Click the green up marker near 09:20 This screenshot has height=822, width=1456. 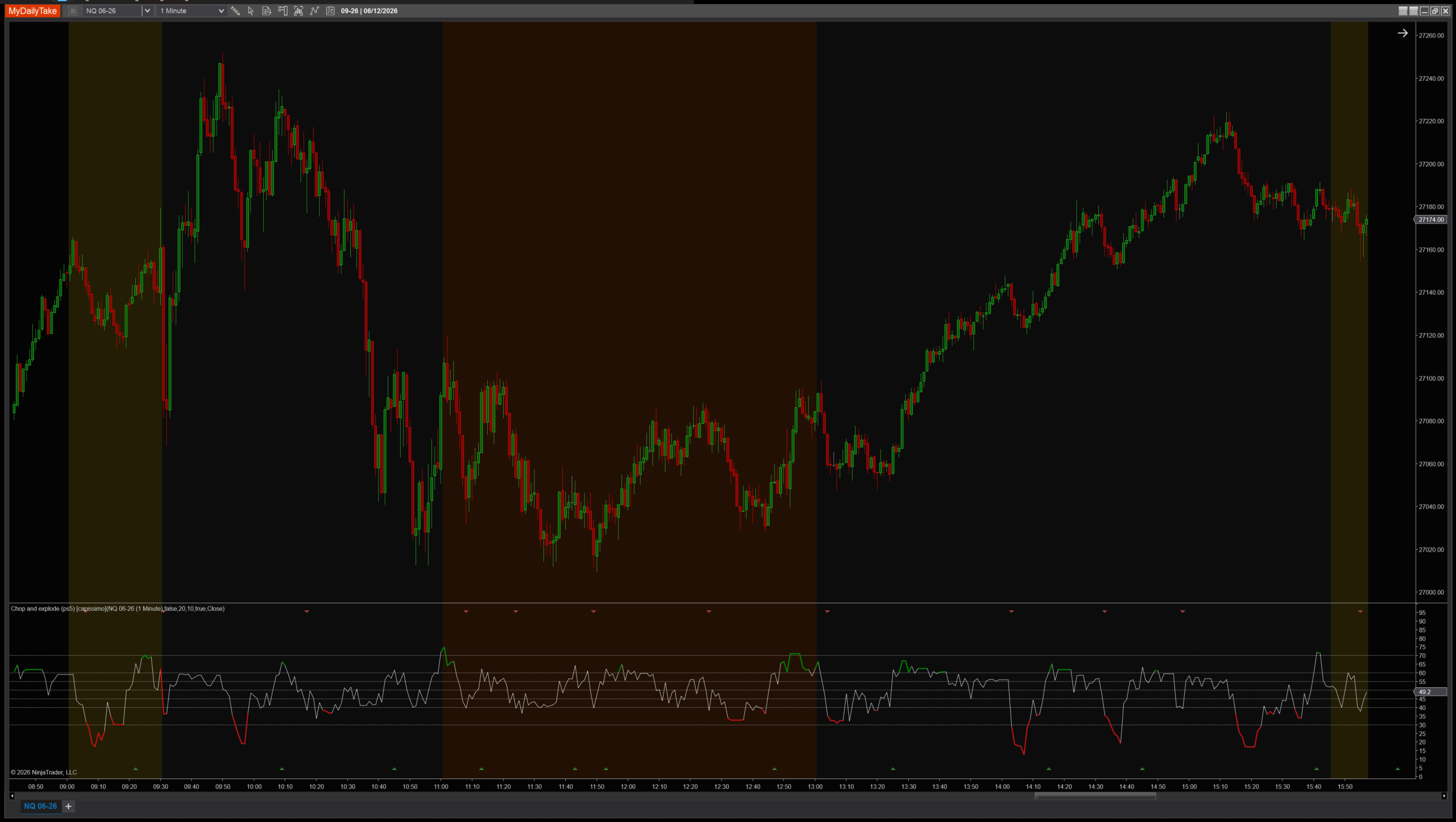click(x=135, y=769)
